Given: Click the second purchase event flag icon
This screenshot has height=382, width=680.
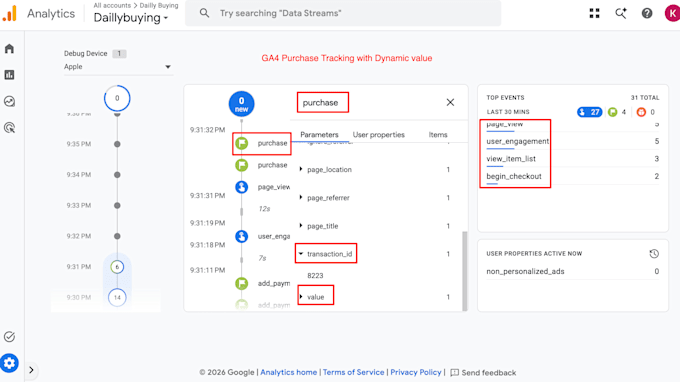Looking at the screenshot, I should click(242, 165).
